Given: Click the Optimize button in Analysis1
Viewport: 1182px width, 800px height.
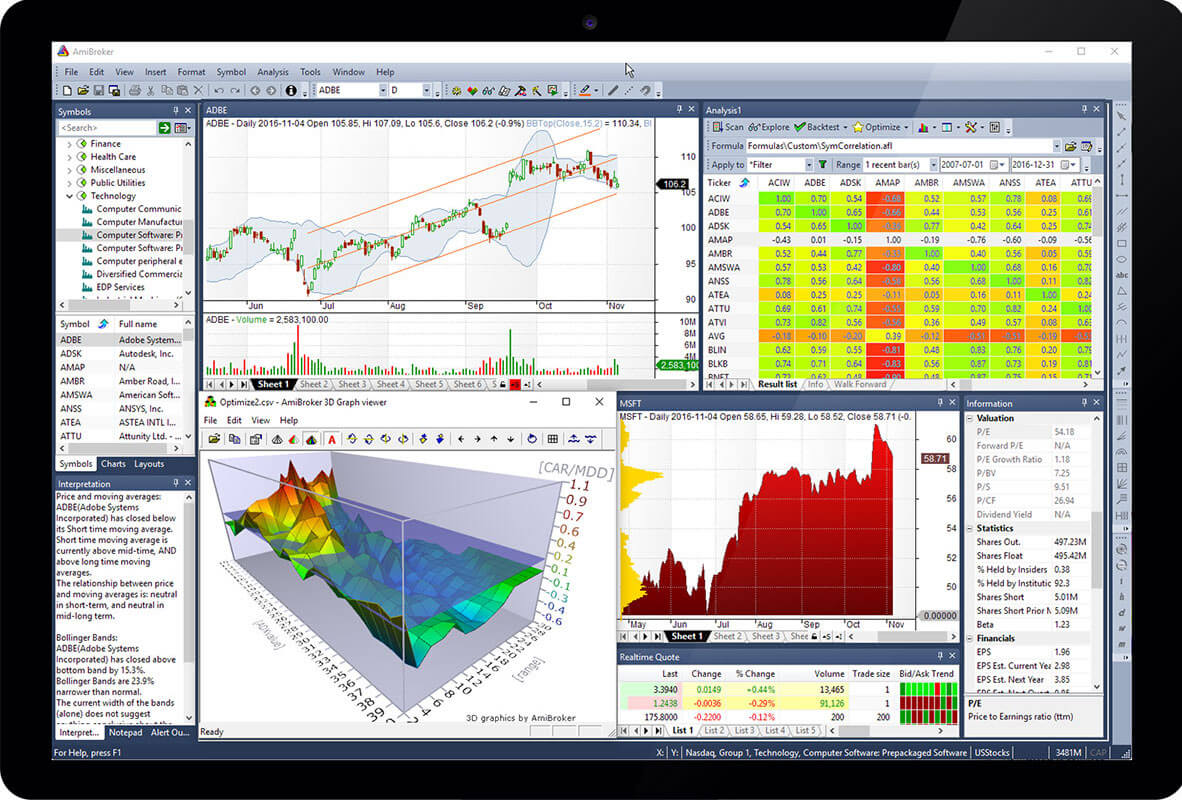Looking at the screenshot, I should pos(877,127).
